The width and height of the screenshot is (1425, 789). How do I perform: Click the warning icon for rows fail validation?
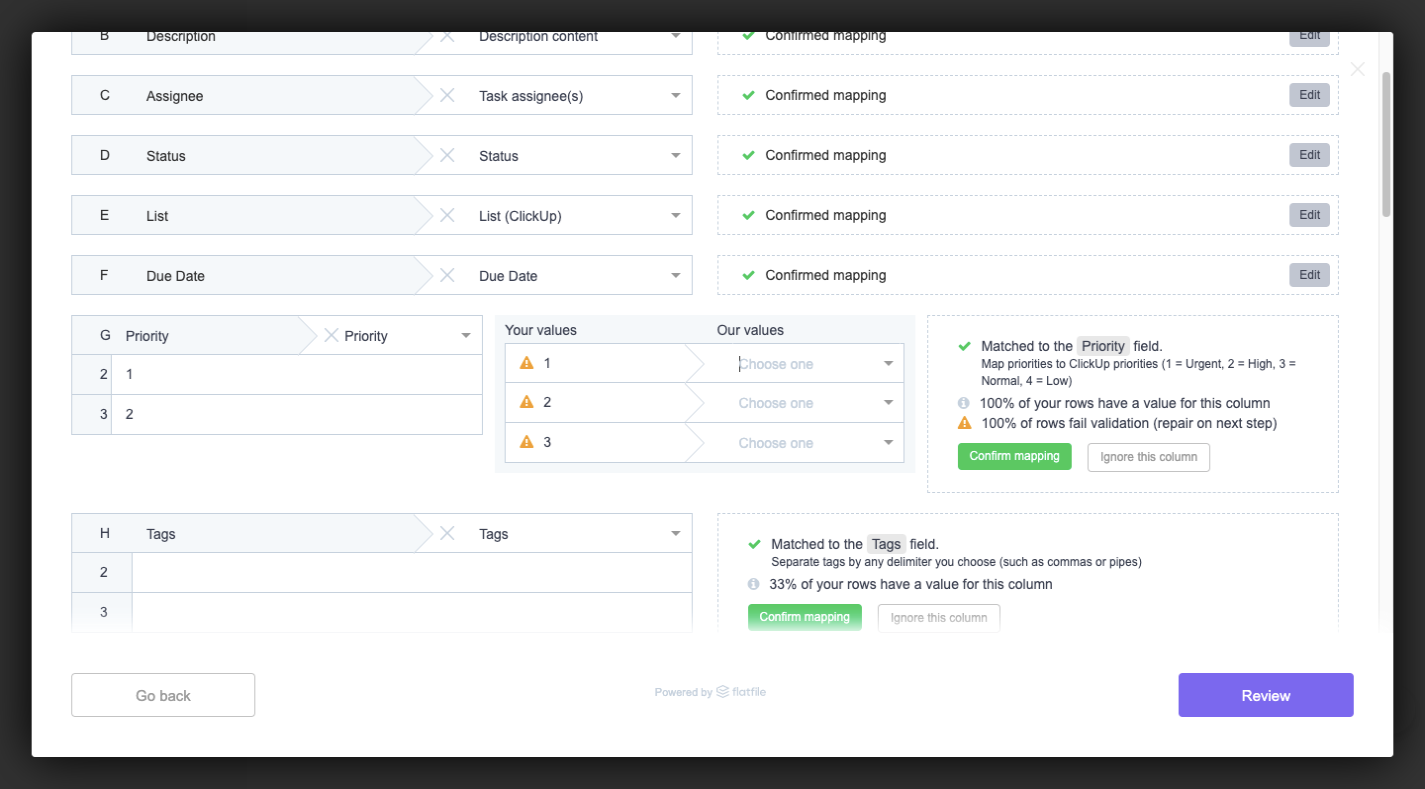click(964, 423)
